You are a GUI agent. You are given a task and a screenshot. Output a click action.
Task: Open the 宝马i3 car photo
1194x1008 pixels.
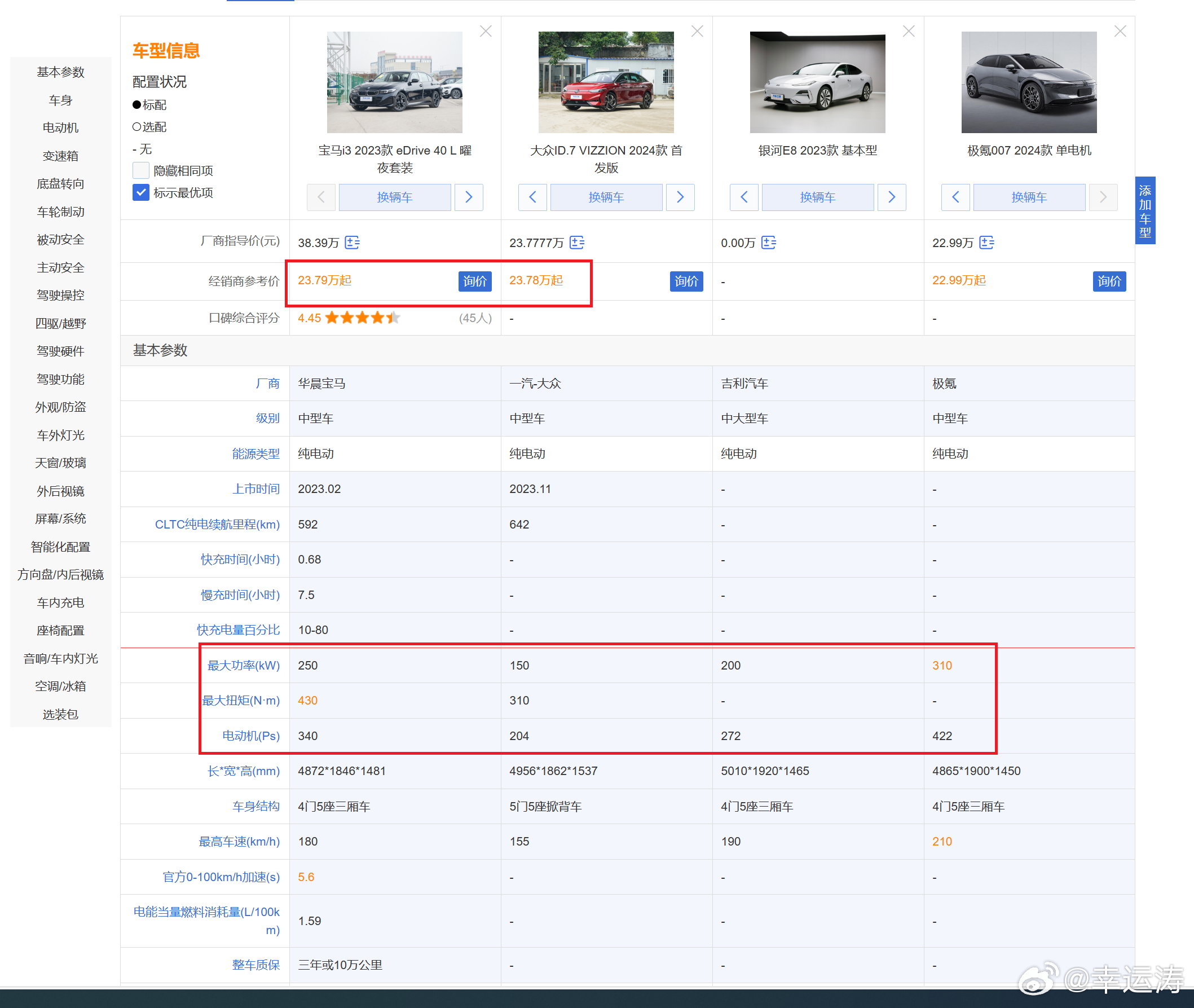click(x=395, y=82)
